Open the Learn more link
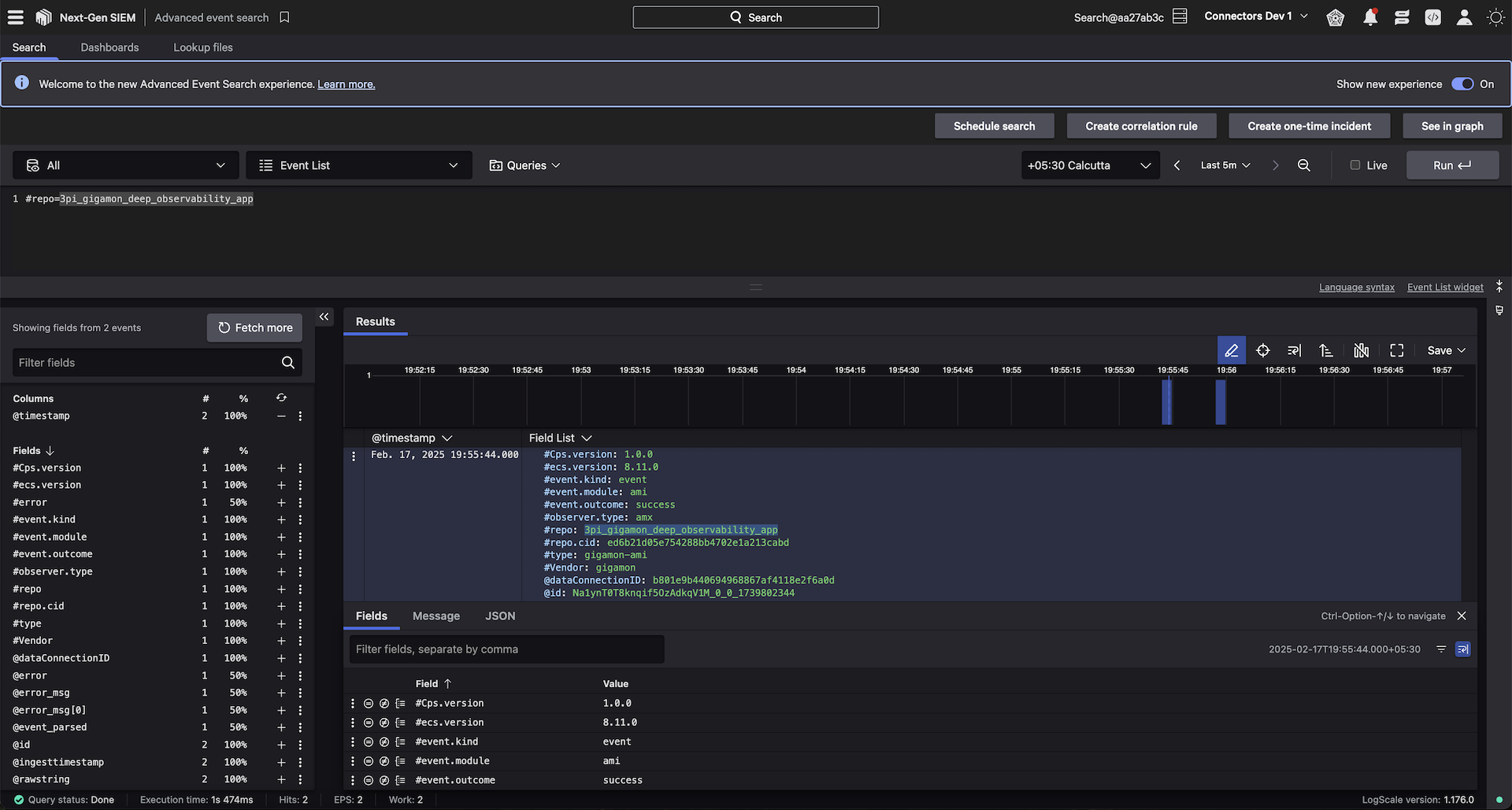 346,84
